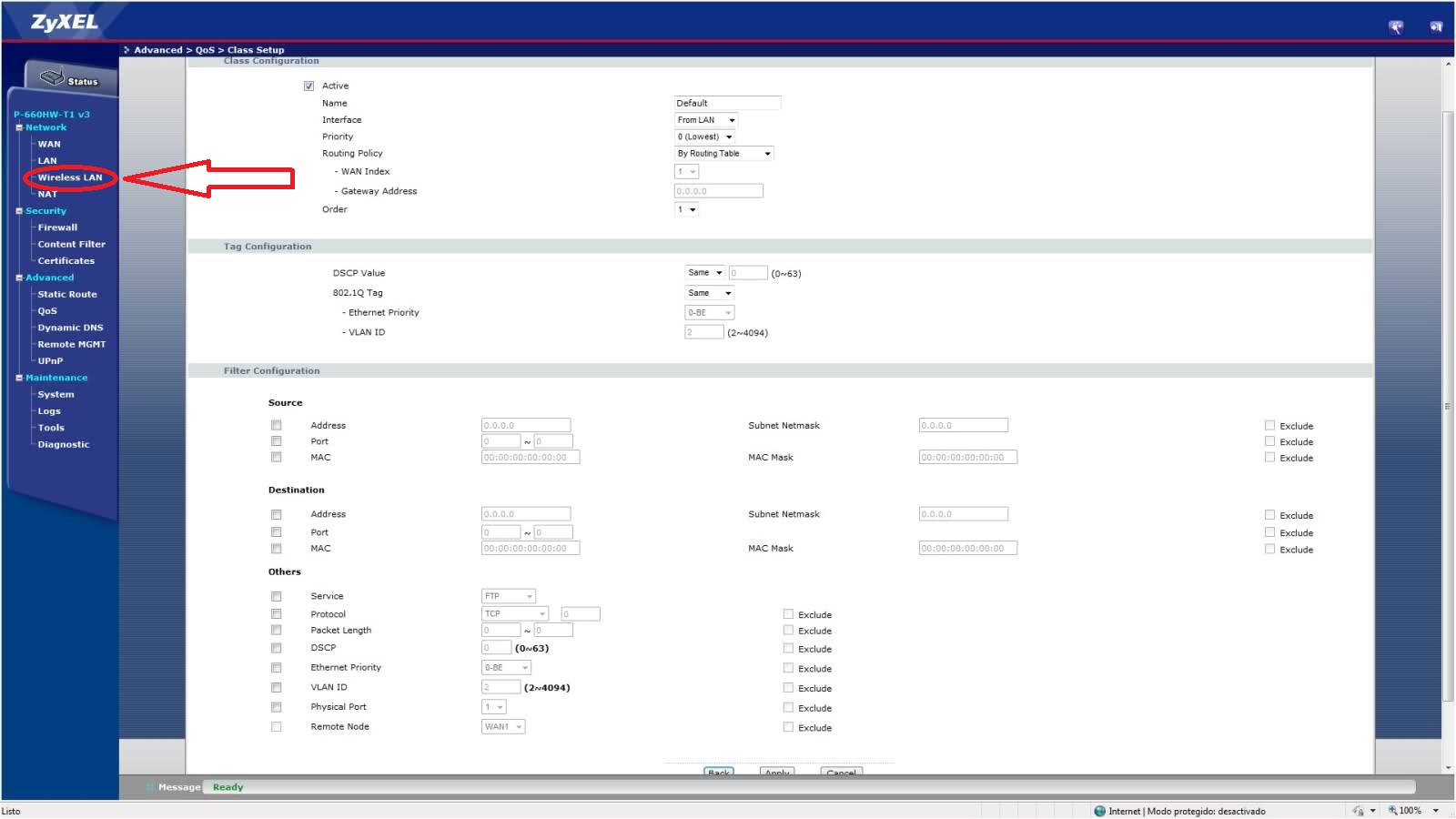Click the Name field containing Default

coord(727,103)
